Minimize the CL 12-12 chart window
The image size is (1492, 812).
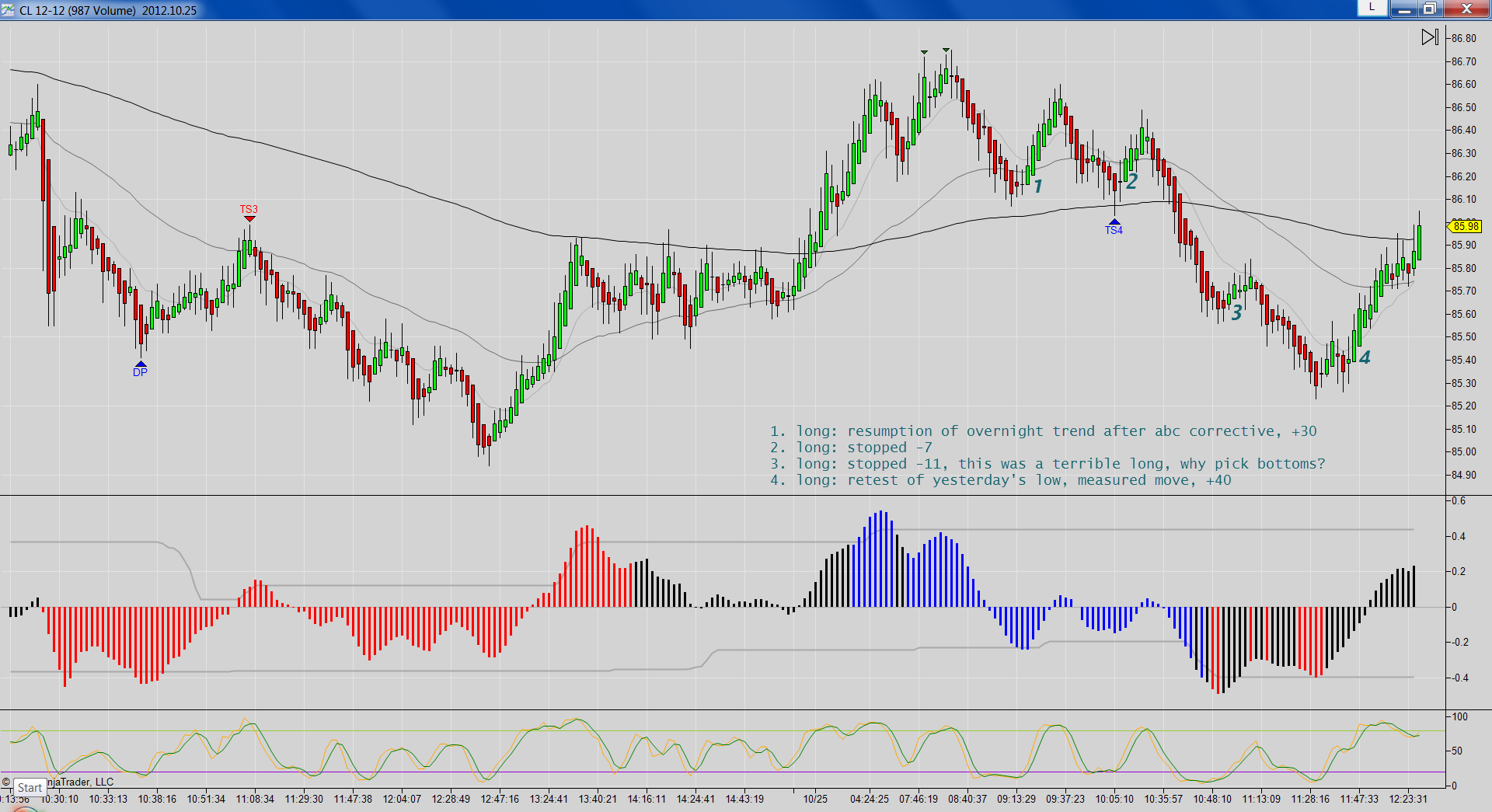1404,9
